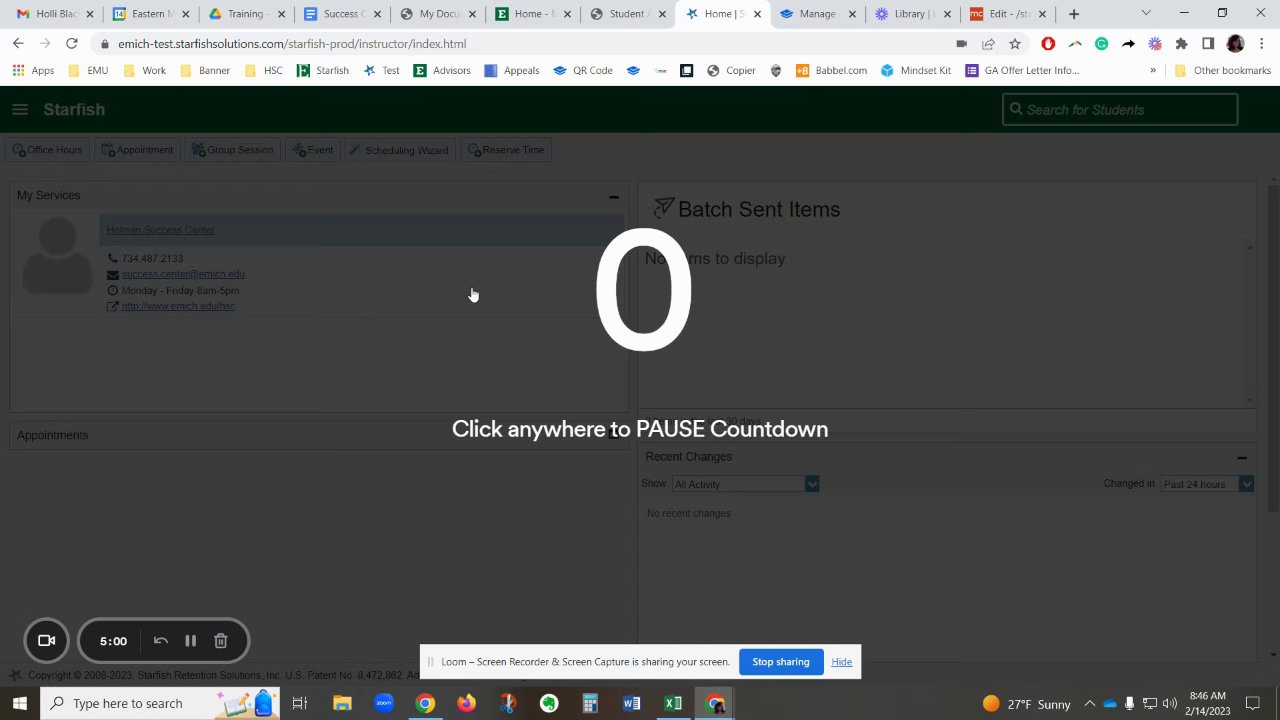Open the Starfish hamburger menu

(20, 109)
